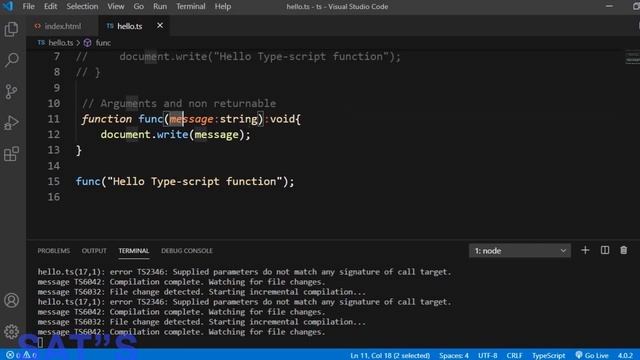The image size is (640, 360).
Task: Click the 'message' parameter on line 11
Action: 191,119
